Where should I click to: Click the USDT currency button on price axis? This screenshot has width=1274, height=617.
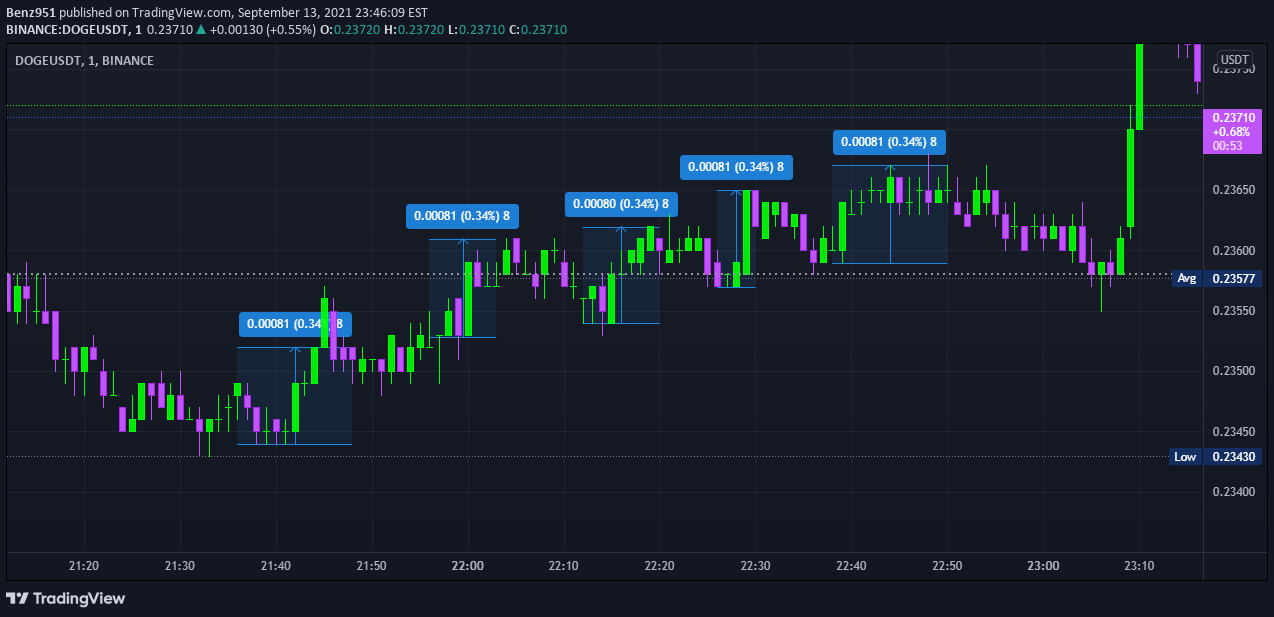[x=1235, y=60]
